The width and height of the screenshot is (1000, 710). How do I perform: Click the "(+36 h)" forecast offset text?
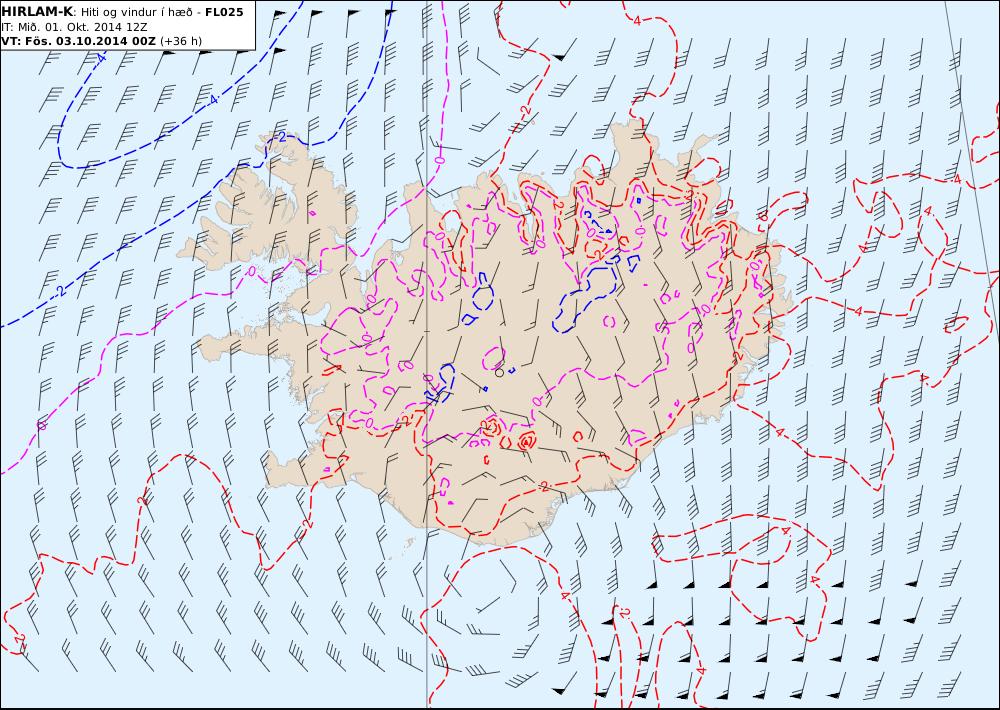181,41
